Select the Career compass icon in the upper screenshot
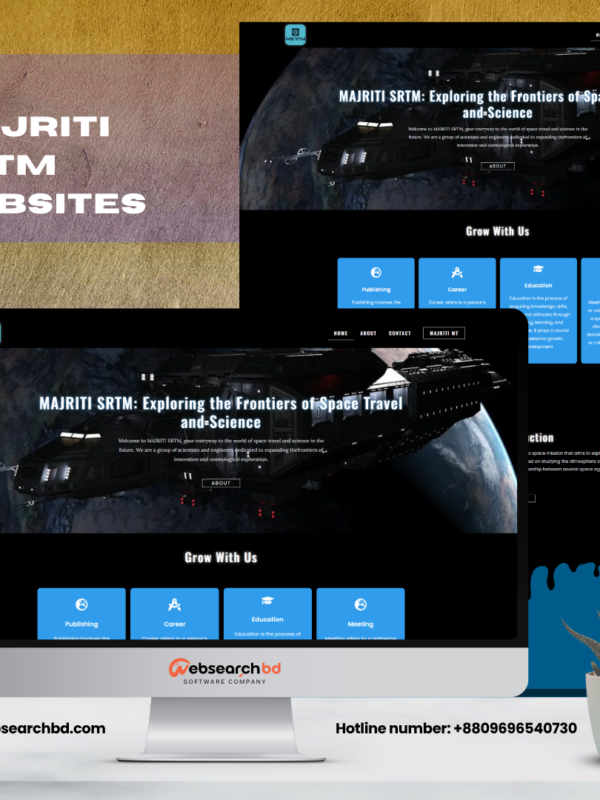Image resolution: width=600 pixels, height=800 pixels. (x=457, y=272)
